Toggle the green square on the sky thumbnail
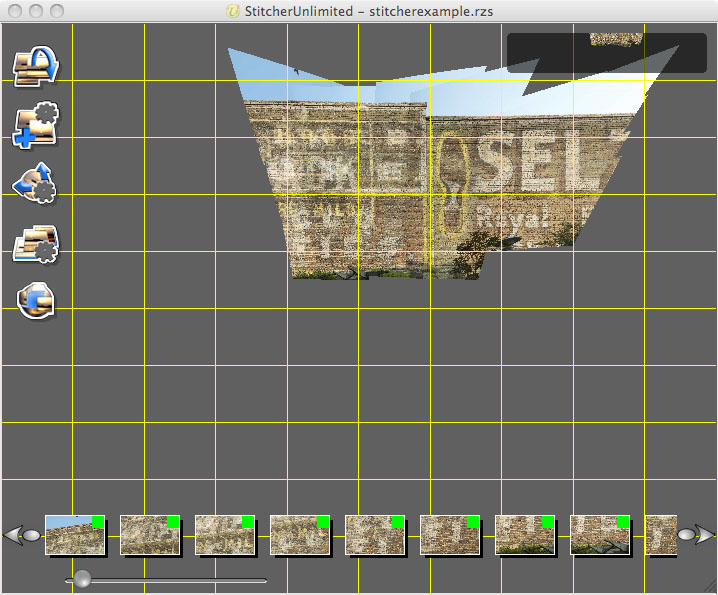The height and width of the screenshot is (595, 718). coord(98,522)
